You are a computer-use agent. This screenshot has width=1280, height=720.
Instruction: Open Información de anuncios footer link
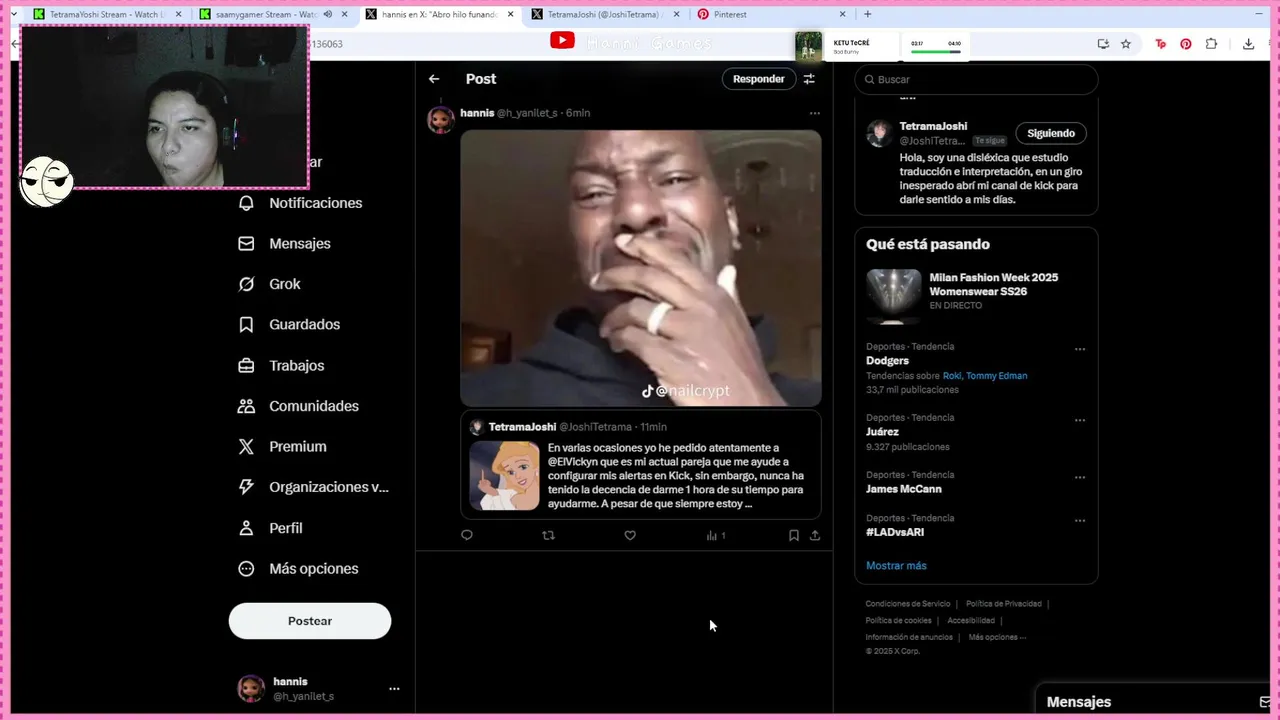click(x=909, y=637)
